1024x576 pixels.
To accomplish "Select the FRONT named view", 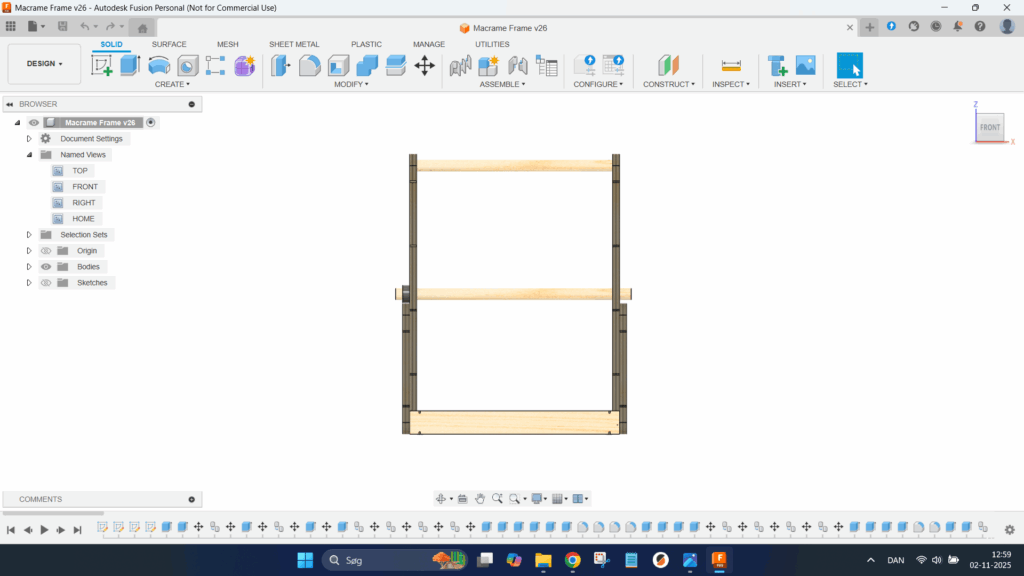I will point(85,187).
